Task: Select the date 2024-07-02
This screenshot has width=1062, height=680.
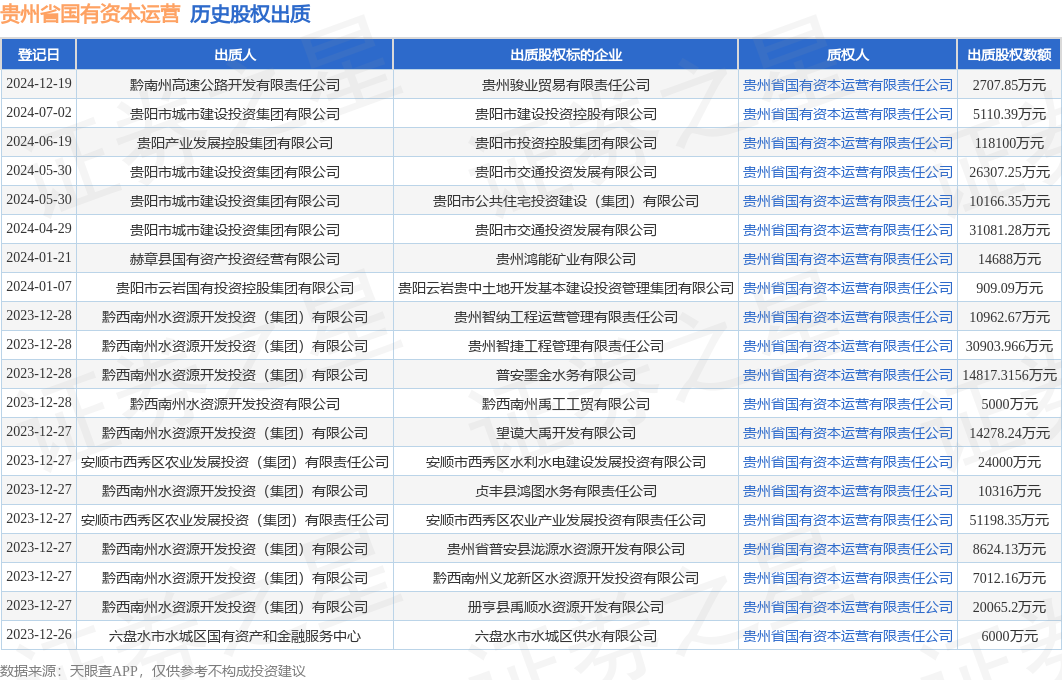Action: (x=39, y=112)
